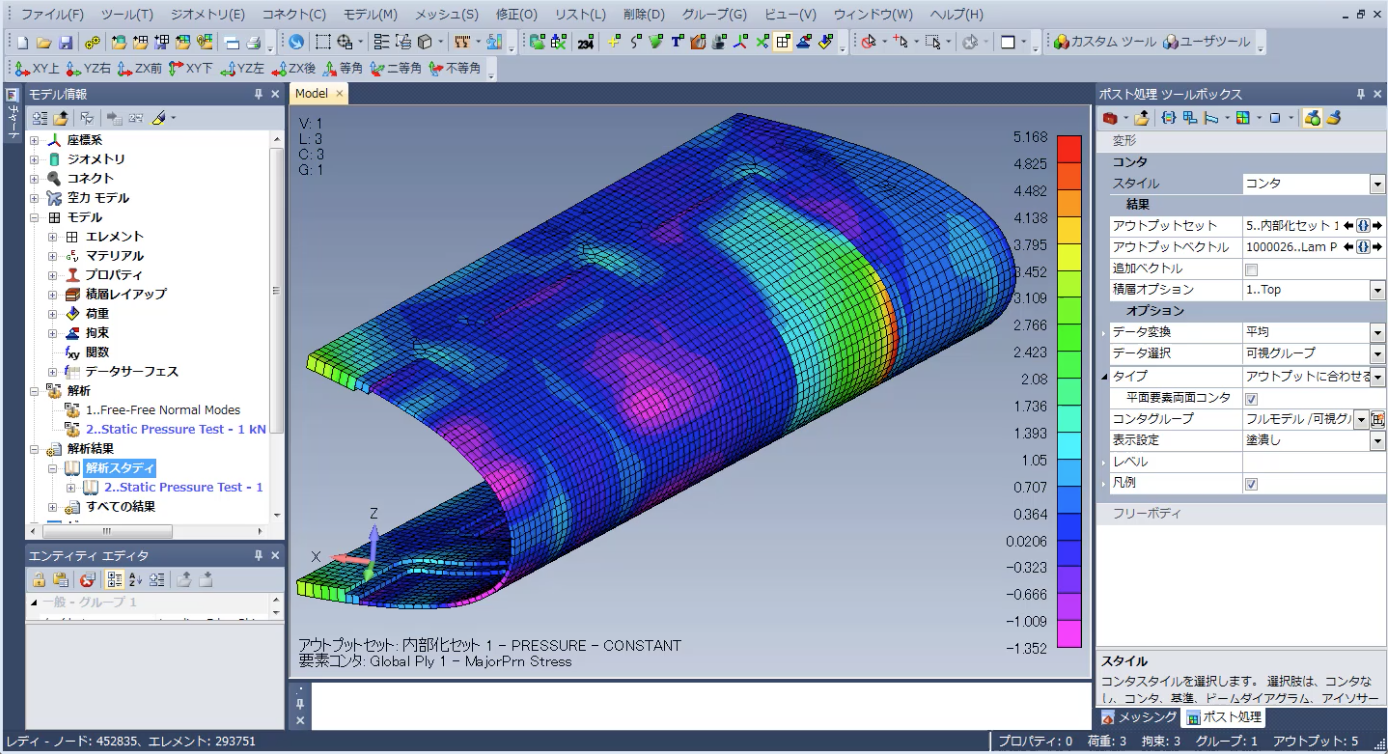Click the blue "T" text icon in toolbar
The width and height of the screenshot is (1388, 754).
tap(677, 42)
